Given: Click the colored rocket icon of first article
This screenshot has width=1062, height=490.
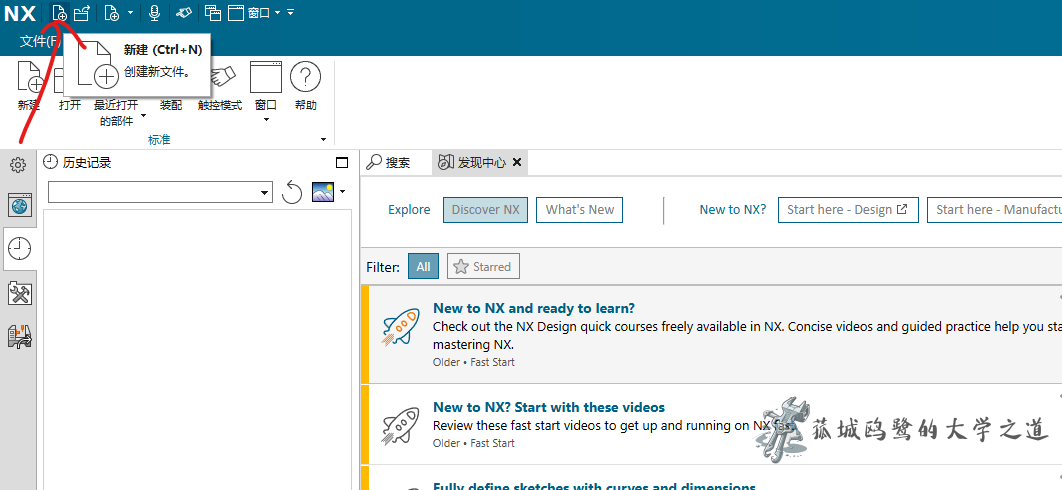Looking at the screenshot, I should click(400, 327).
